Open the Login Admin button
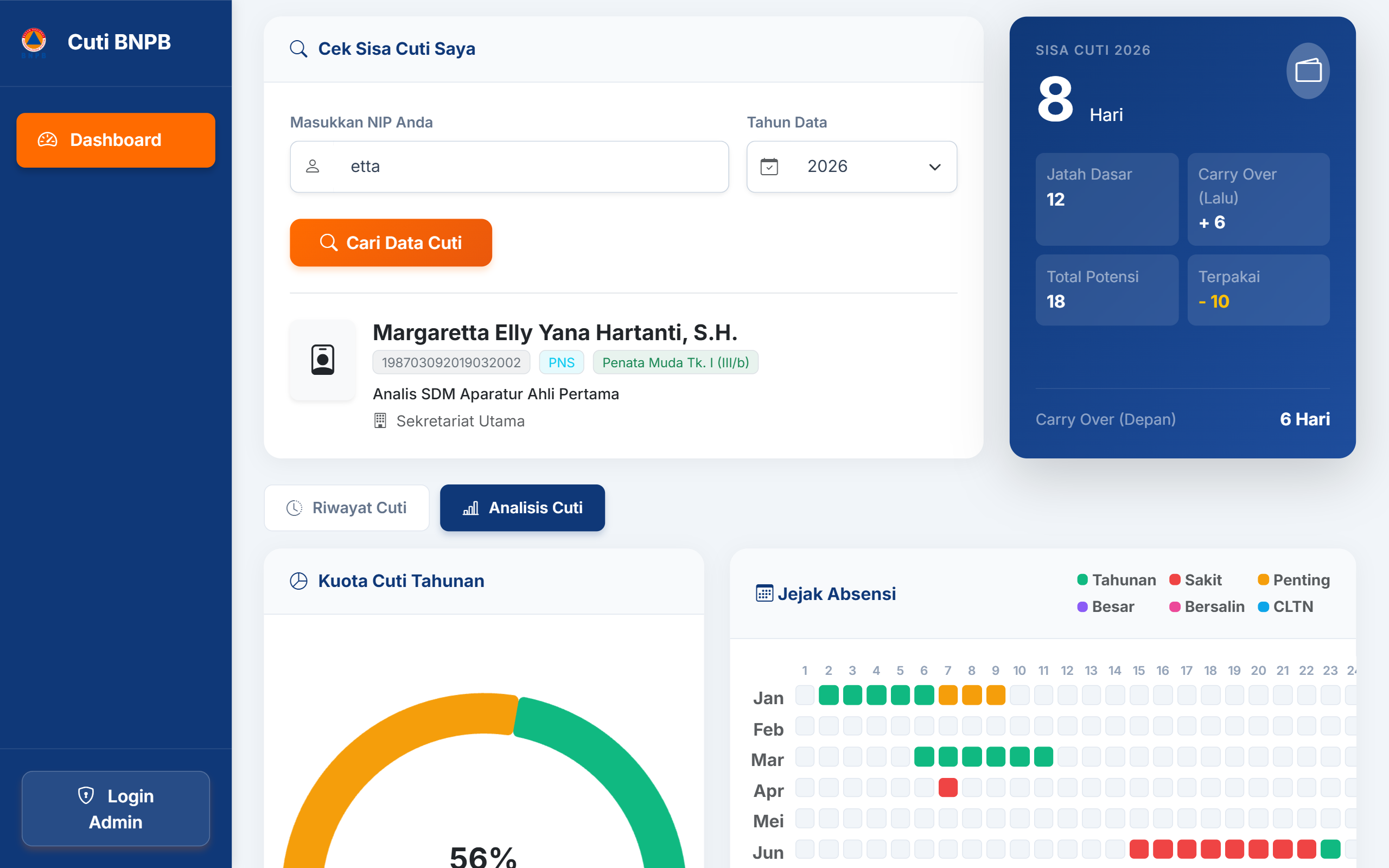The width and height of the screenshot is (1389, 868). 116,809
